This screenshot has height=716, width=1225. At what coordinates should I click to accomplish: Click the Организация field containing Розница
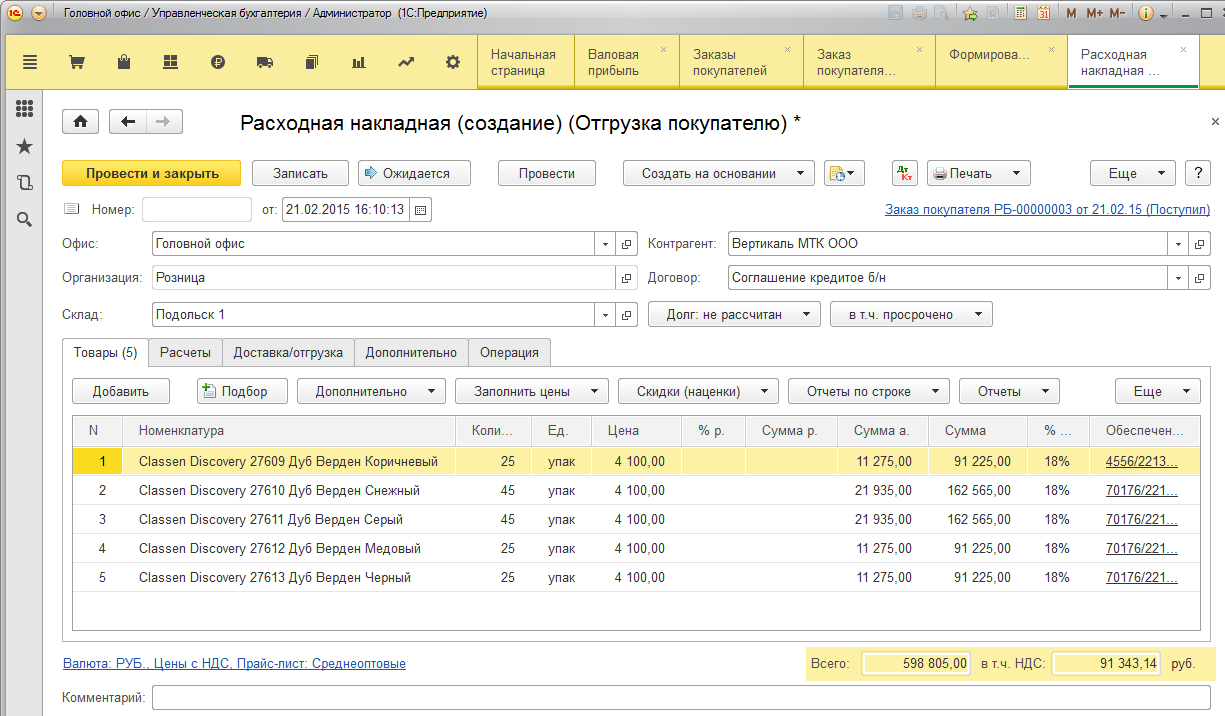[383, 278]
